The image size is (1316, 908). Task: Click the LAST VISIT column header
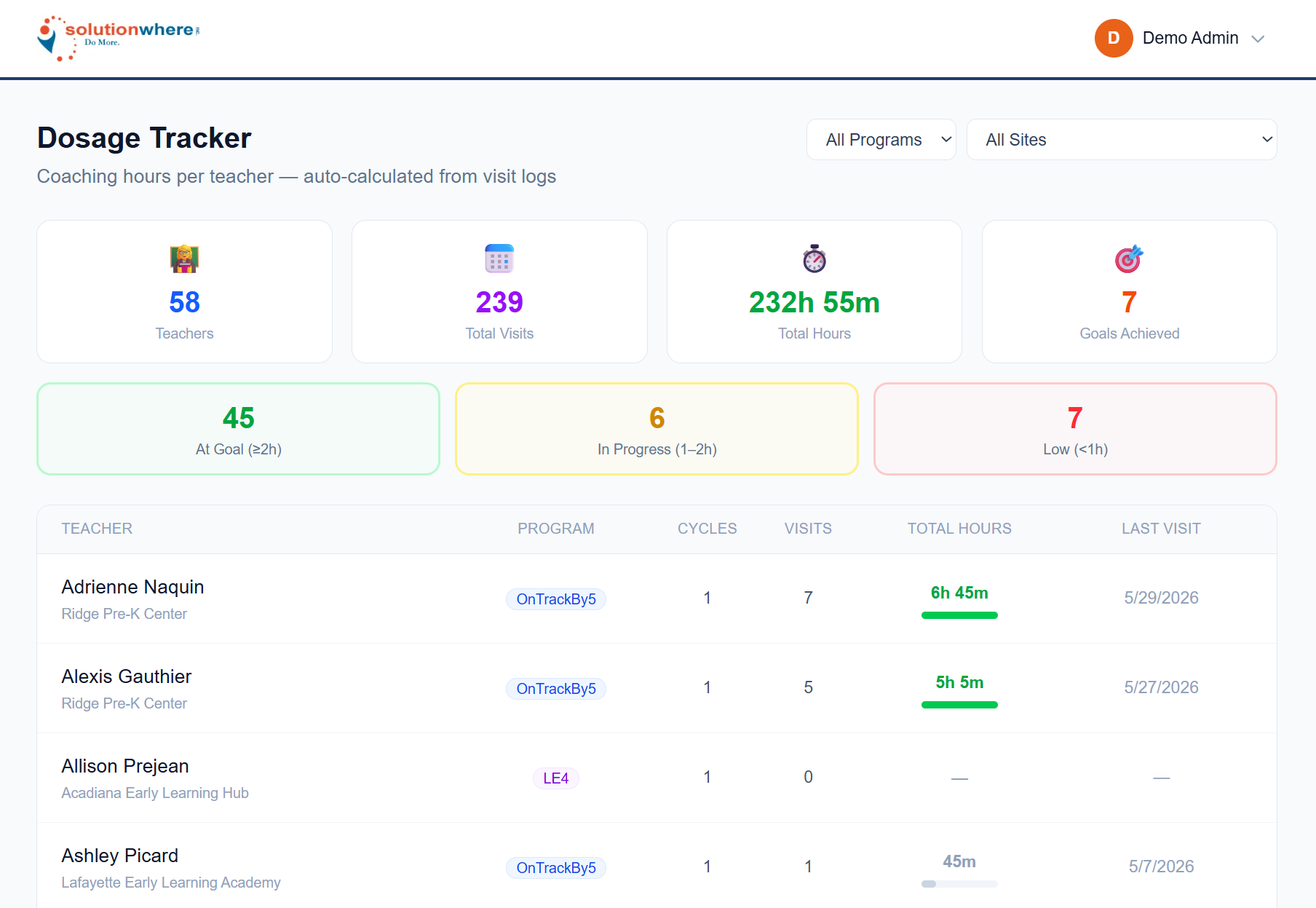point(1161,529)
